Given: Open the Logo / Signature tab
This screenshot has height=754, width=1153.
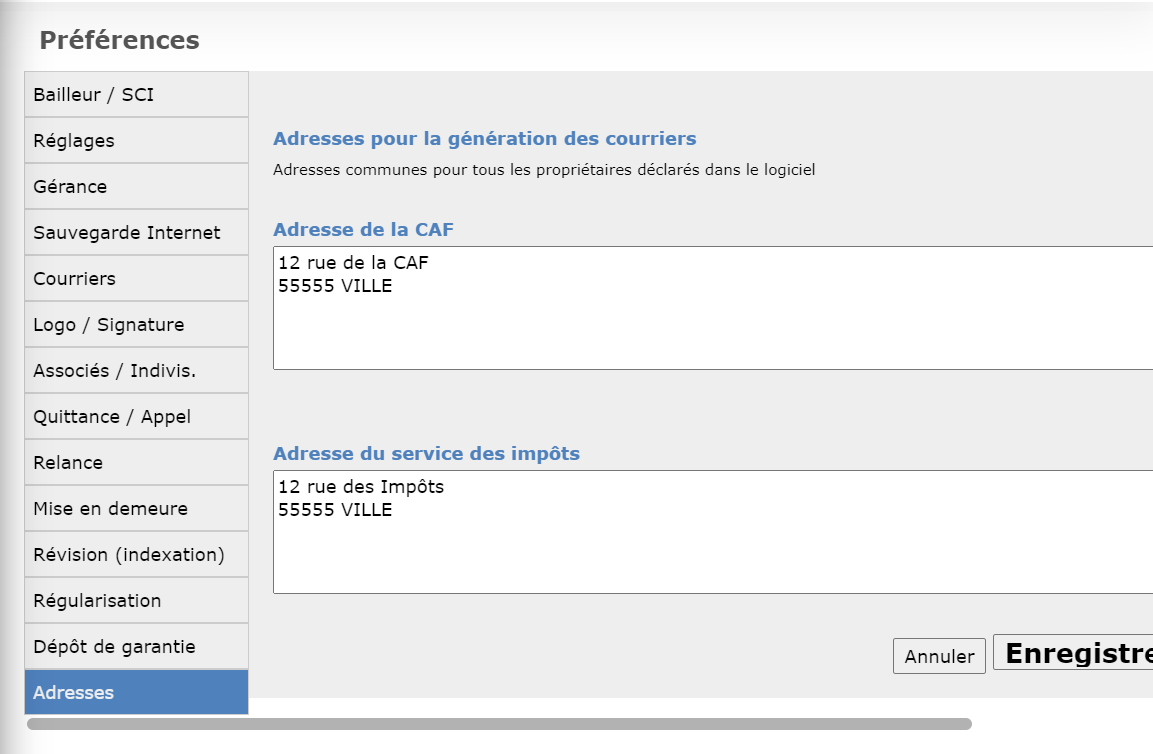Looking at the screenshot, I should click(x=136, y=325).
